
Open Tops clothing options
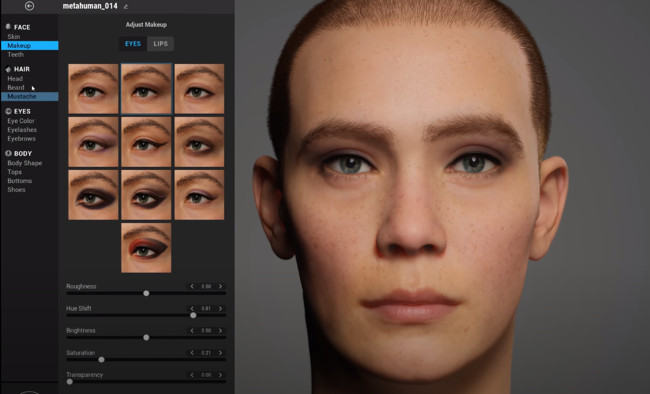[x=15, y=172]
